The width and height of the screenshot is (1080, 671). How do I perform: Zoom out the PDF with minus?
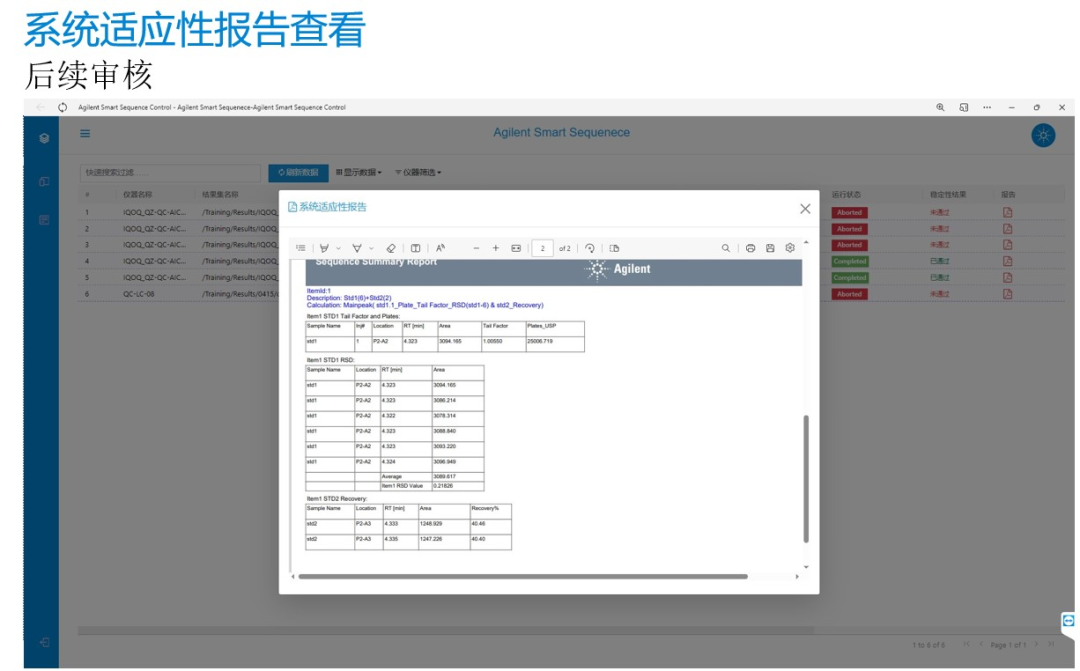476,248
